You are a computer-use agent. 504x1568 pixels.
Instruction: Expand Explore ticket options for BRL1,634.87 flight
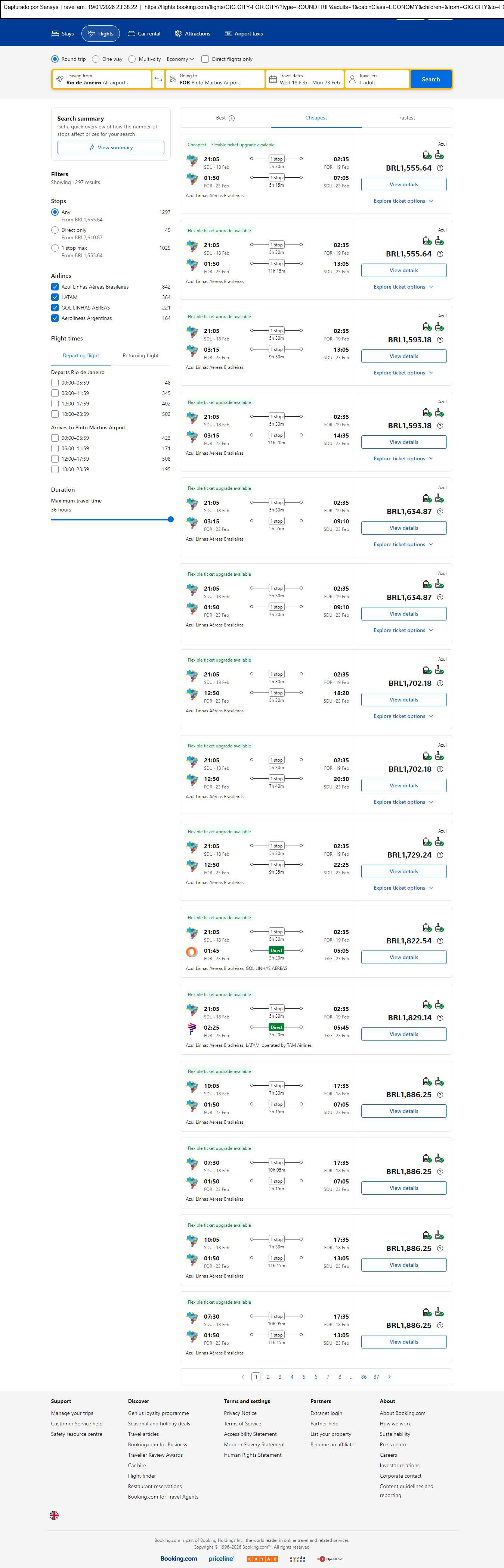[x=403, y=545]
